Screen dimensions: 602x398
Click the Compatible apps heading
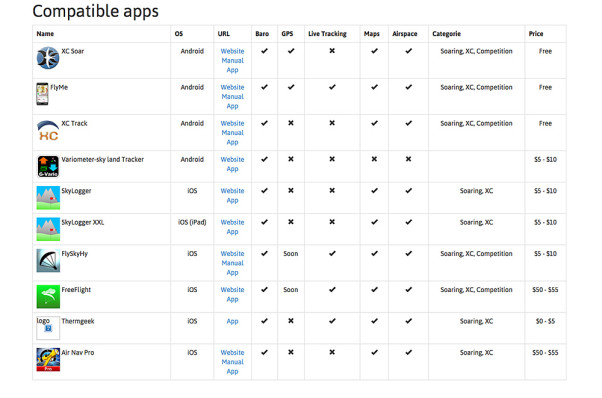[x=95, y=11]
